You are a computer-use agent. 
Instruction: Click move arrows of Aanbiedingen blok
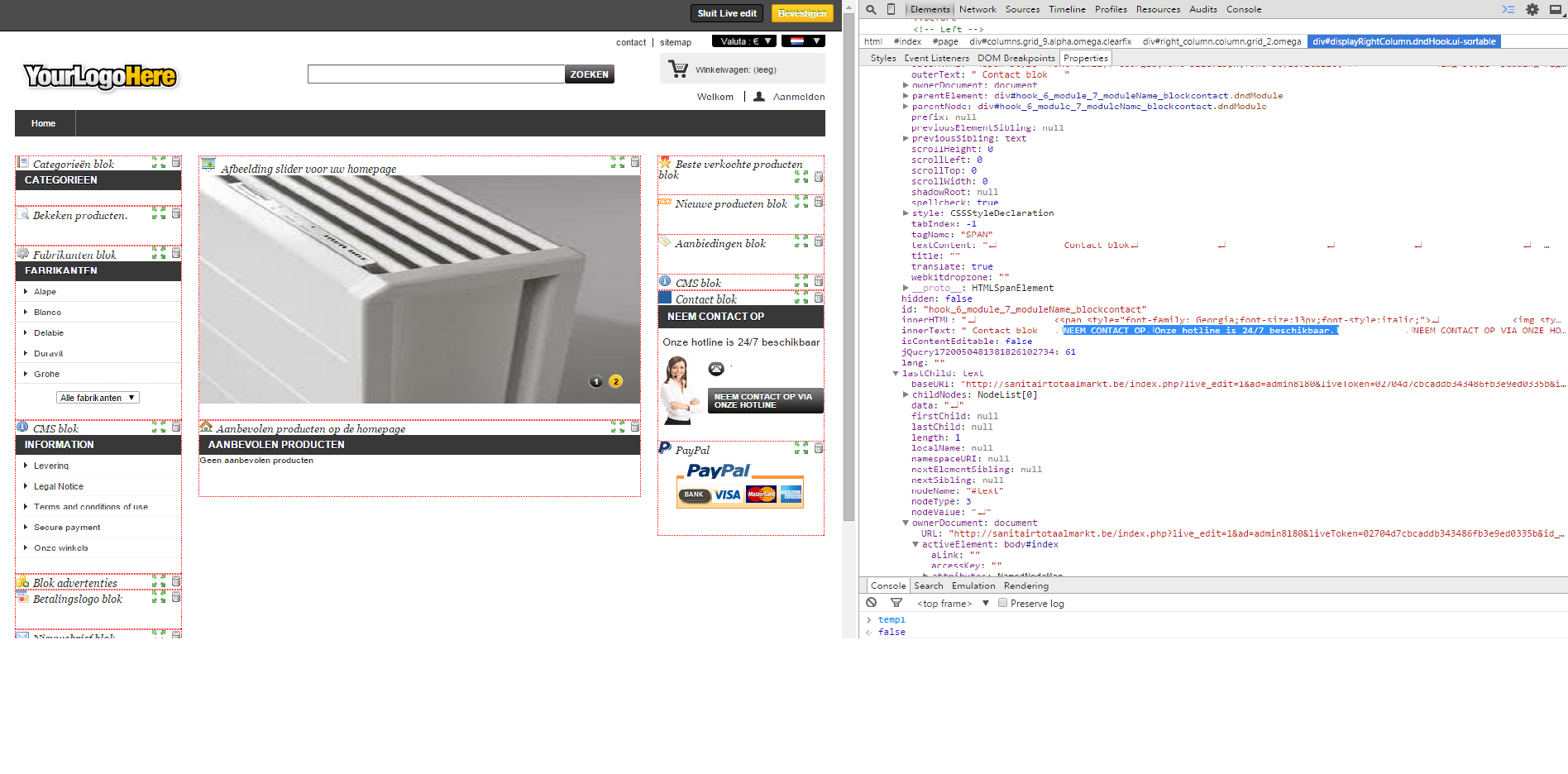click(801, 241)
